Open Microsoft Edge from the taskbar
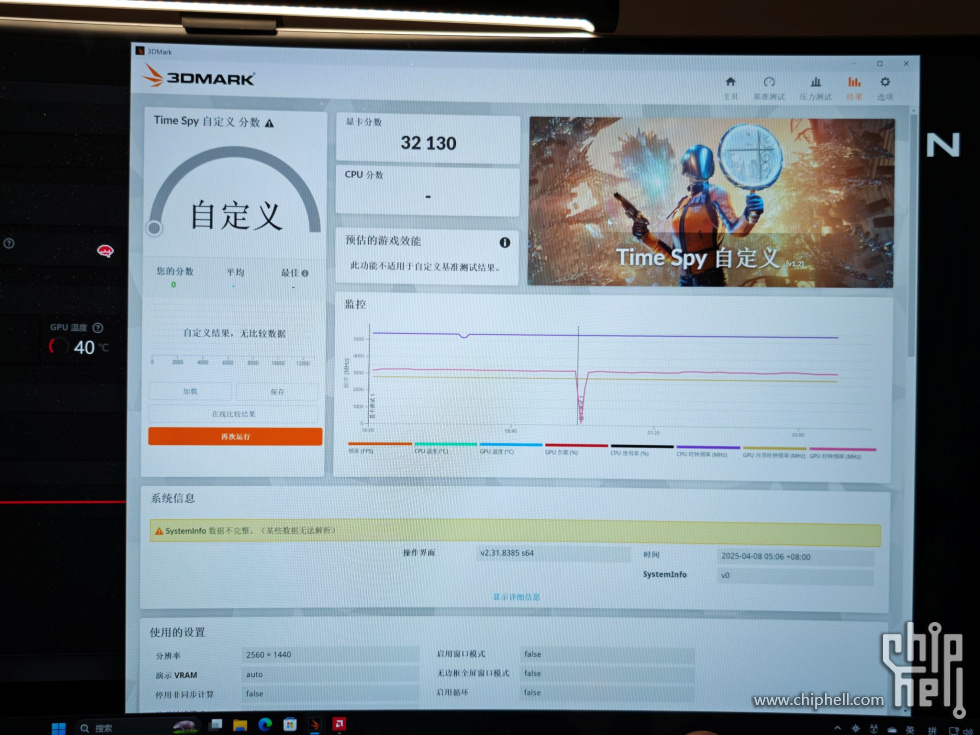The height and width of the screenshot is (735, 980). tap(265, 724)
